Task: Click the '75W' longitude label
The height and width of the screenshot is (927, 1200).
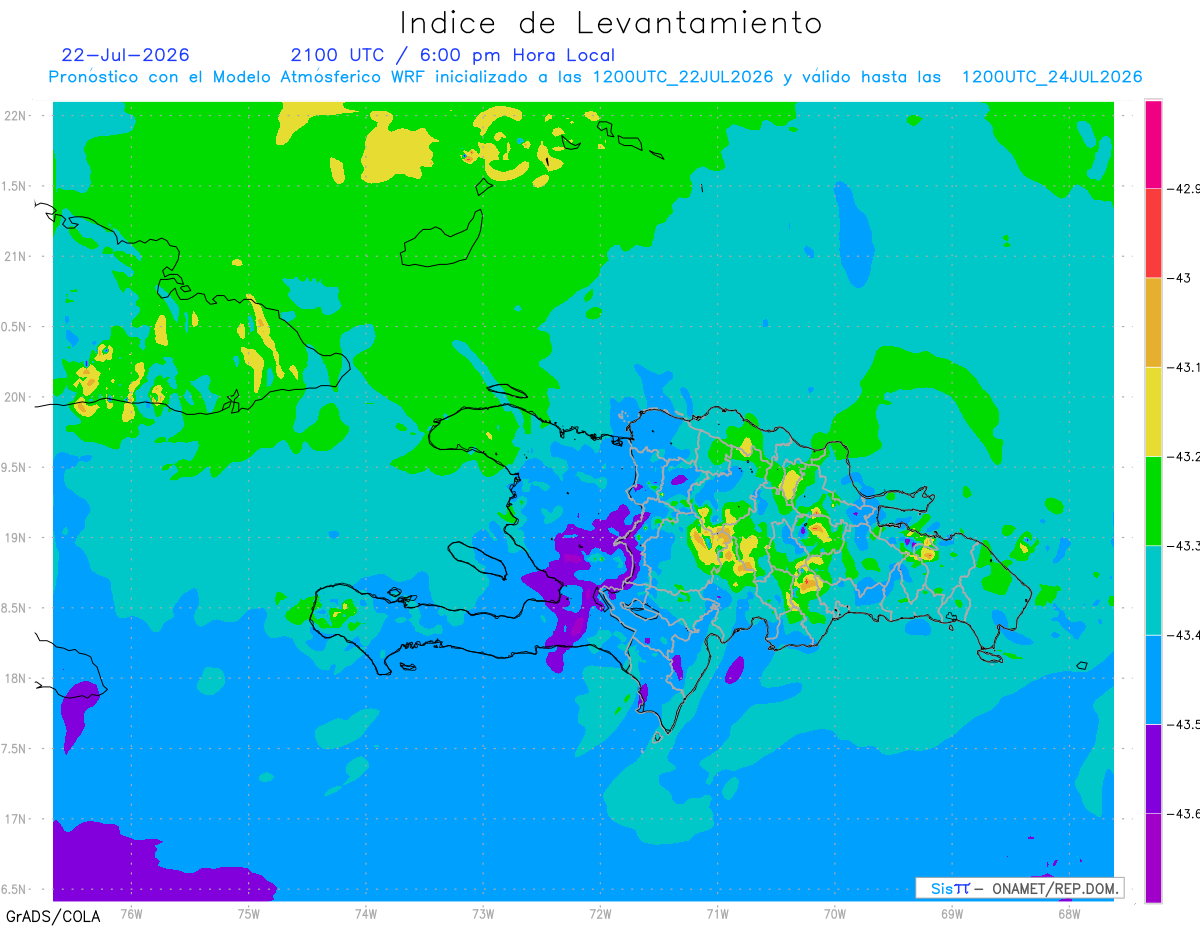Action: (x=249, y=913)
